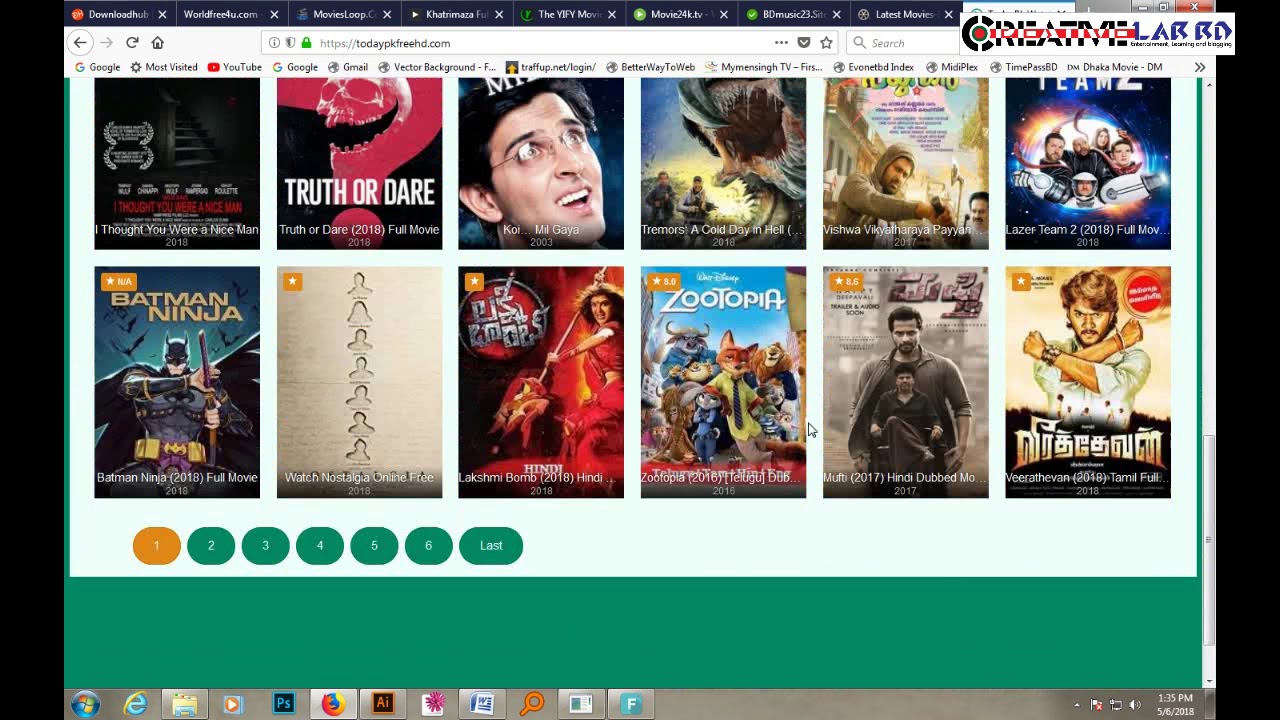Screen dimensions: 1280x720
Task: Close the Movie24k.tv tab
Action: point(724,15)
